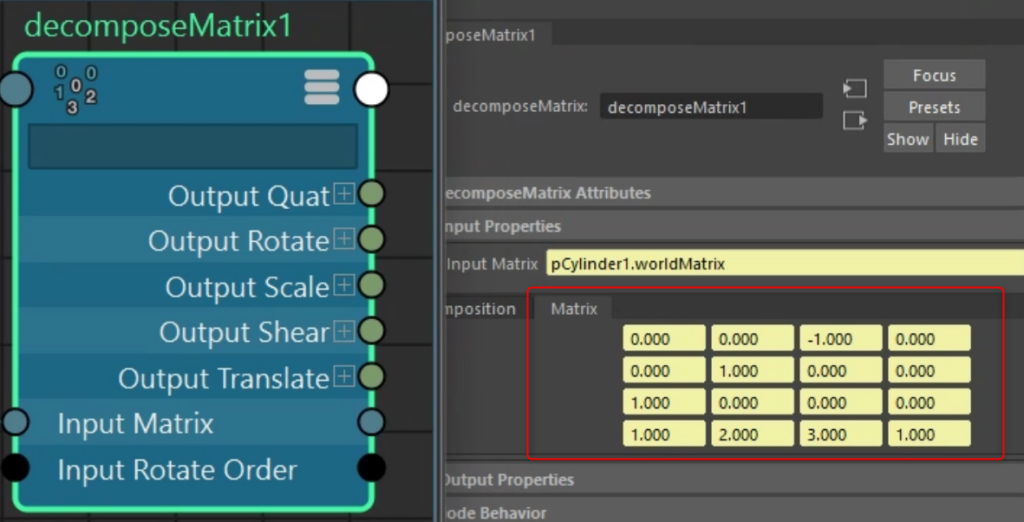Switch to the Matrix tab

pos(574,308)
